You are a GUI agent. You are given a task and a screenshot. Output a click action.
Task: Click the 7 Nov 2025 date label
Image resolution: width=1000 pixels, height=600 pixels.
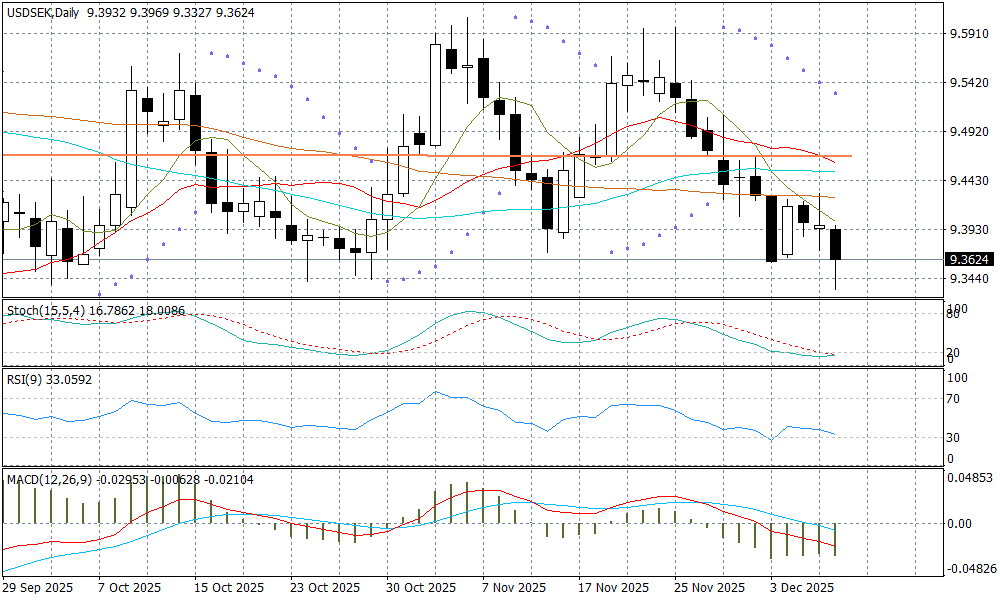[513, 587]
